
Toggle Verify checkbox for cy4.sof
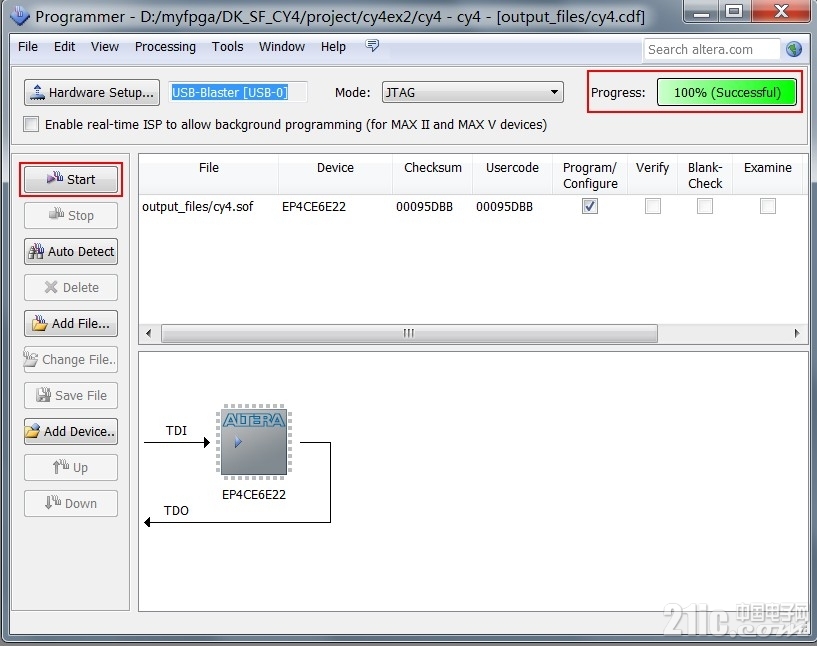click(653, 206)
